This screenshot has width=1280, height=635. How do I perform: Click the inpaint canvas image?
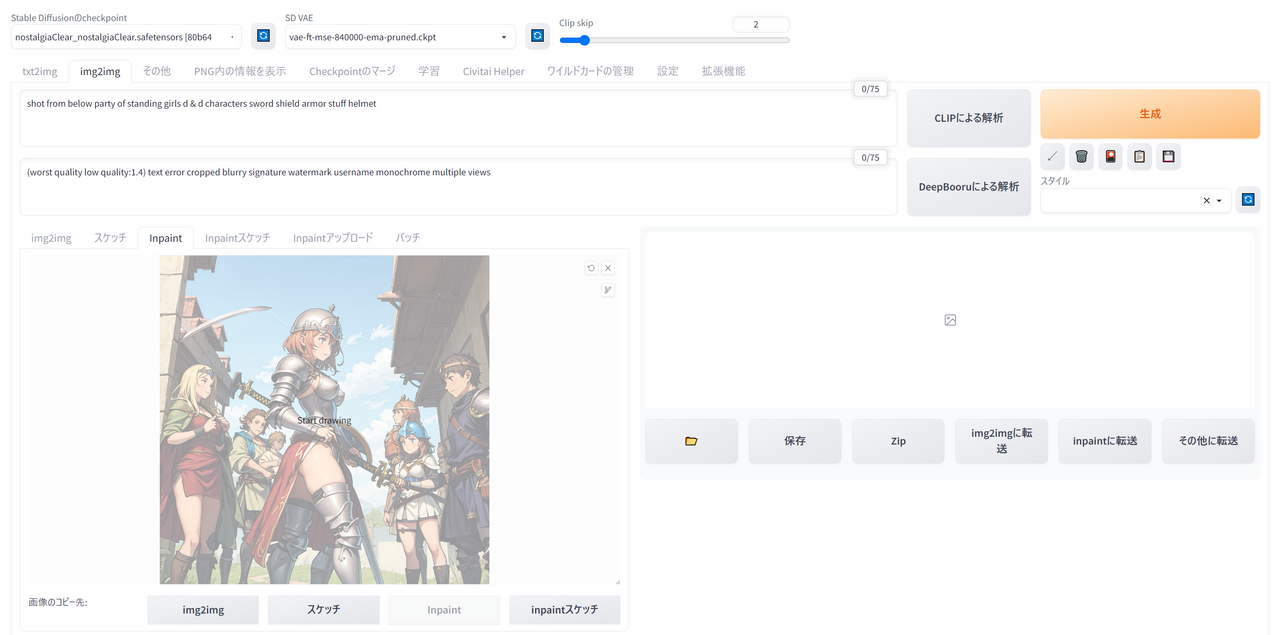click(x=324, y=420)
